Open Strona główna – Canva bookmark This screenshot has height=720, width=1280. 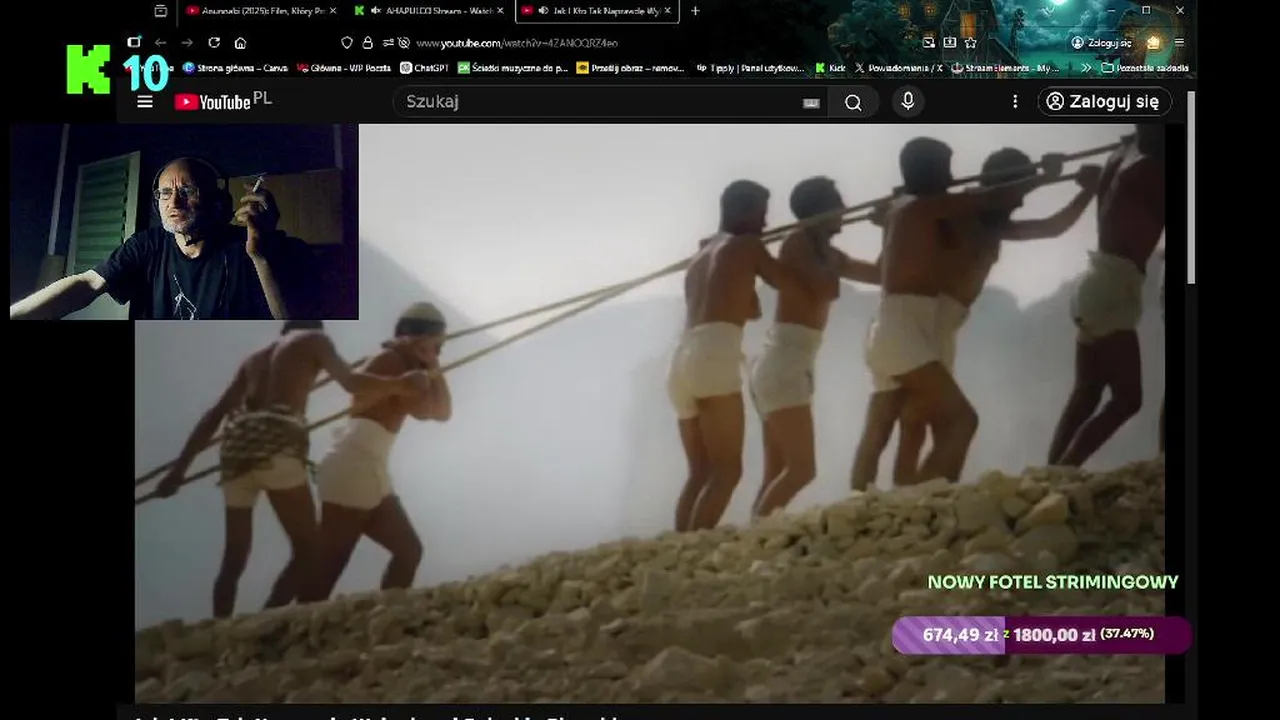235,68
